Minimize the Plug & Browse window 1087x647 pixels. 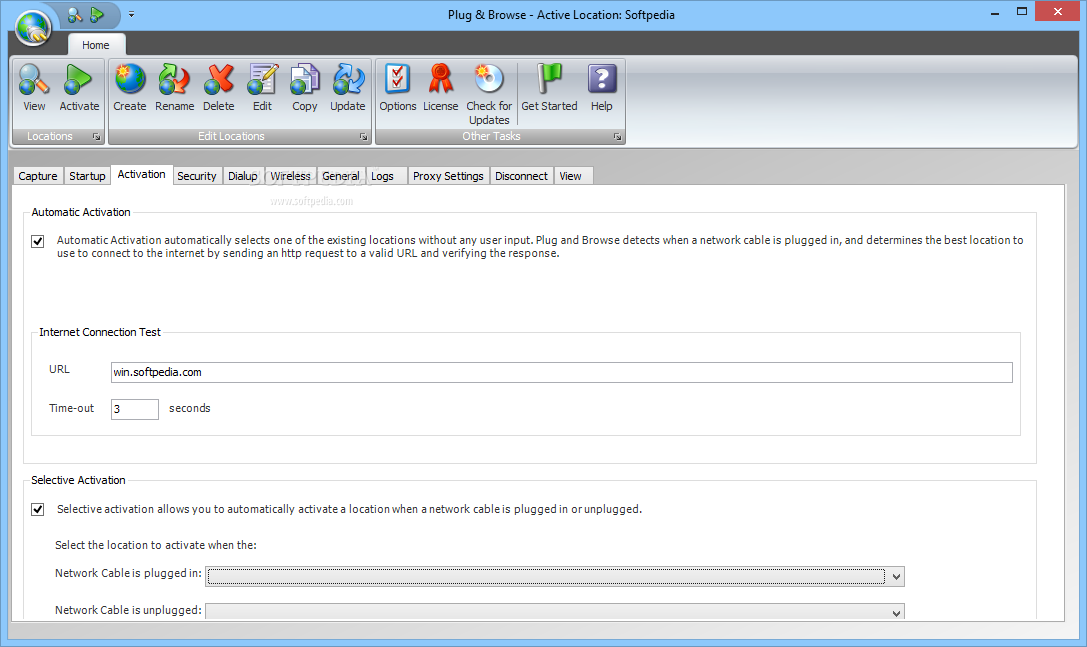[995, 12]
